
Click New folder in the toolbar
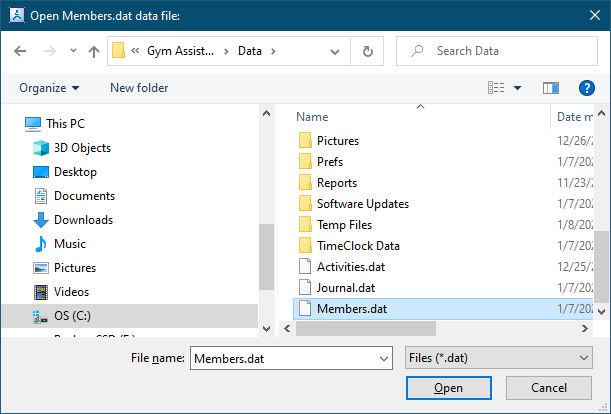(139, 88)
